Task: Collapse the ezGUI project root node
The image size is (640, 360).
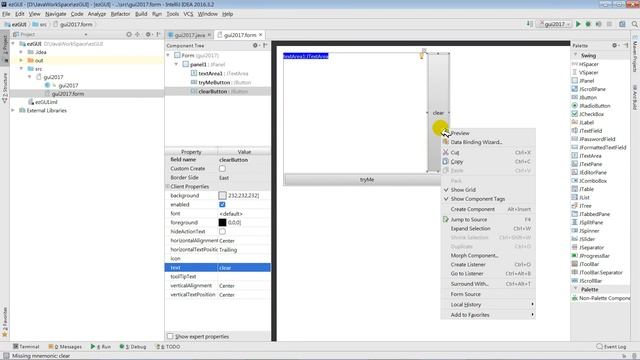Action: [13, 44]
